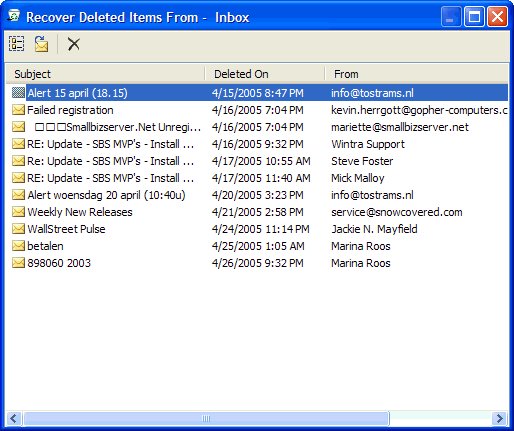The height and width of the screenshot is (431, 514).
Task: Click the Purge Selected Items X icon
Action: coord(74,44)
